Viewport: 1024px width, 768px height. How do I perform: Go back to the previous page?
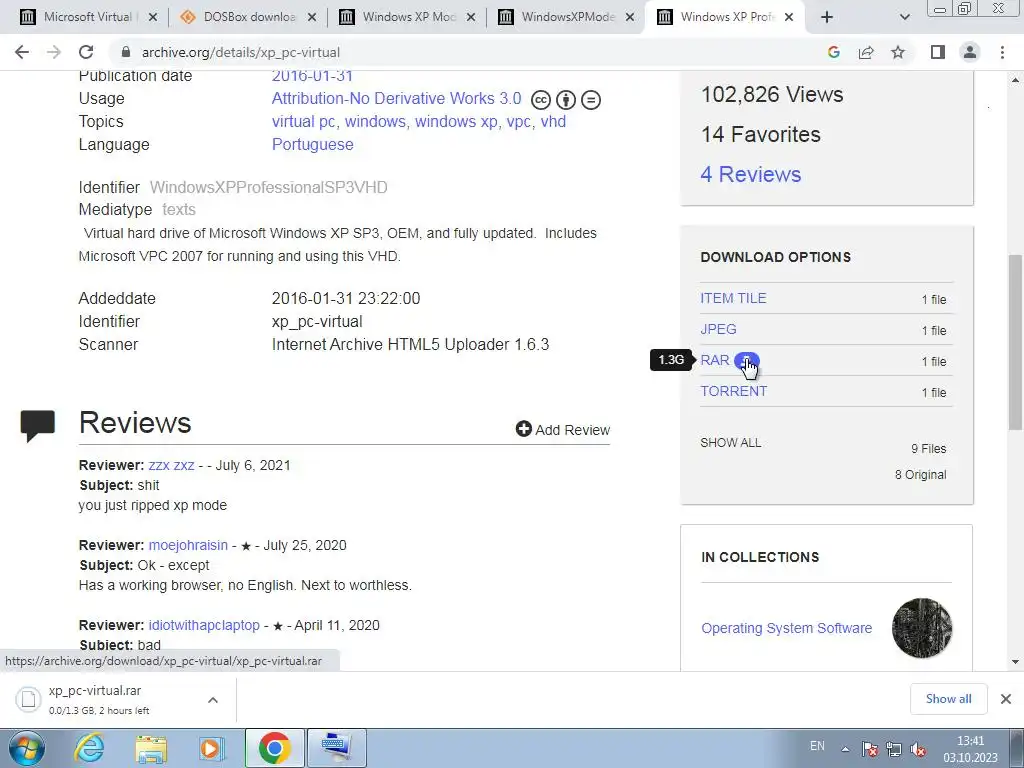22,52
